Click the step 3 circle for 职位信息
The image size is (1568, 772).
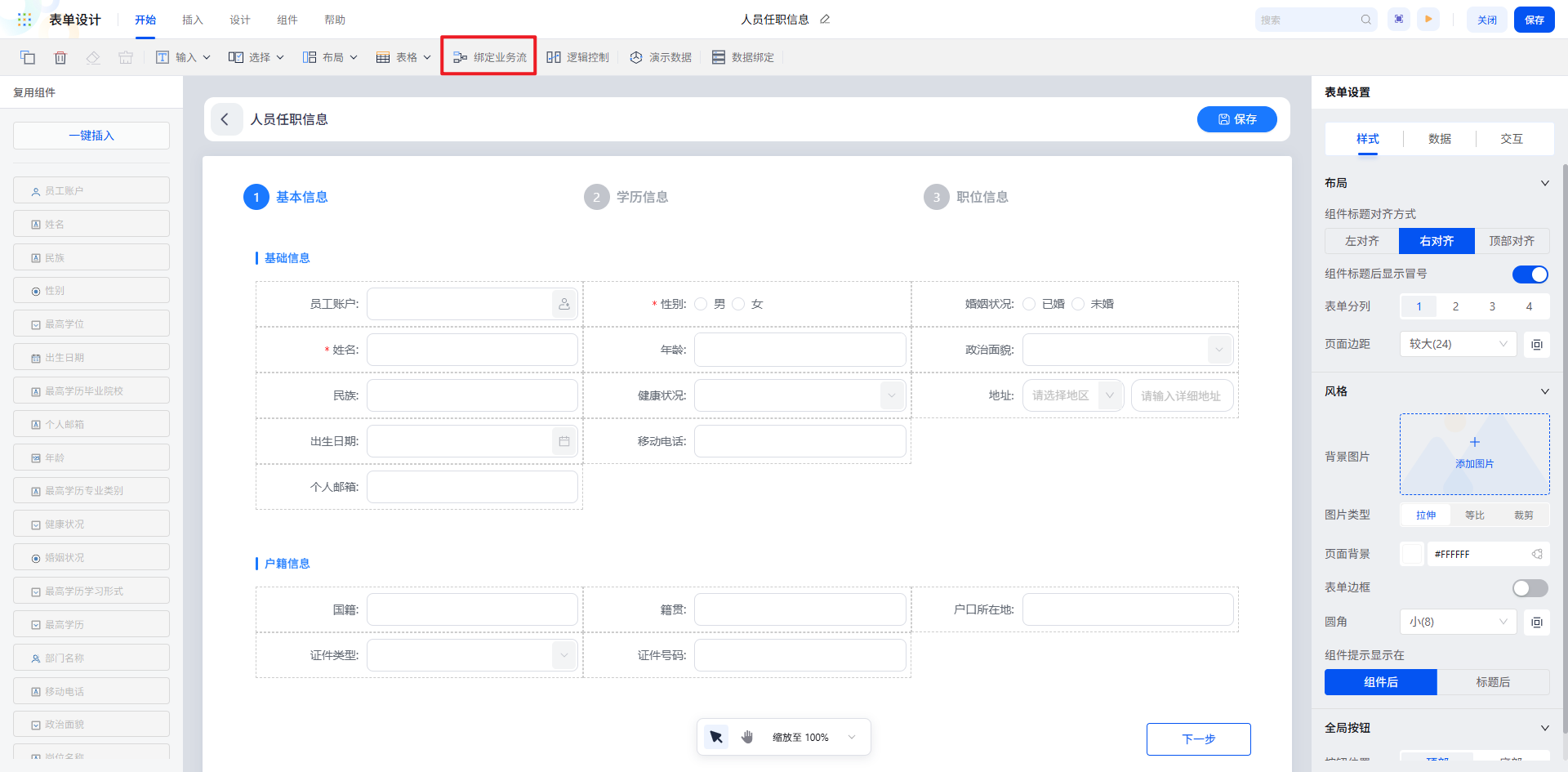point(936,197)
